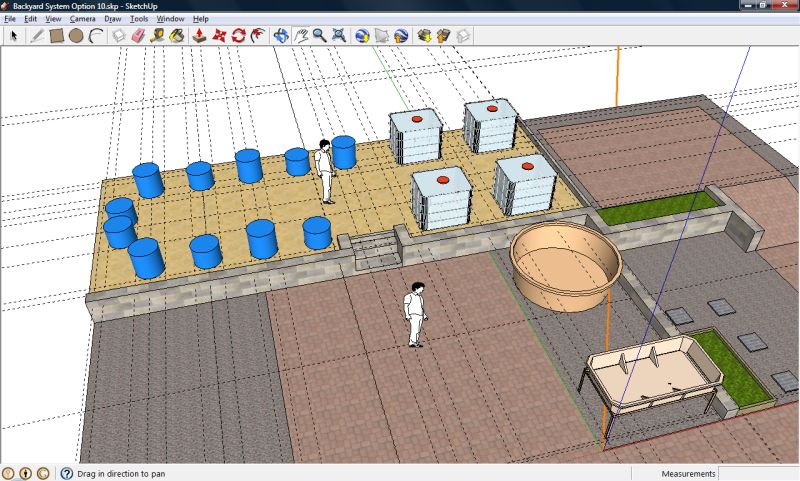Viewport: 800px width, 481px height.
Task: Select the arrow Select tool
Action: 14,35
